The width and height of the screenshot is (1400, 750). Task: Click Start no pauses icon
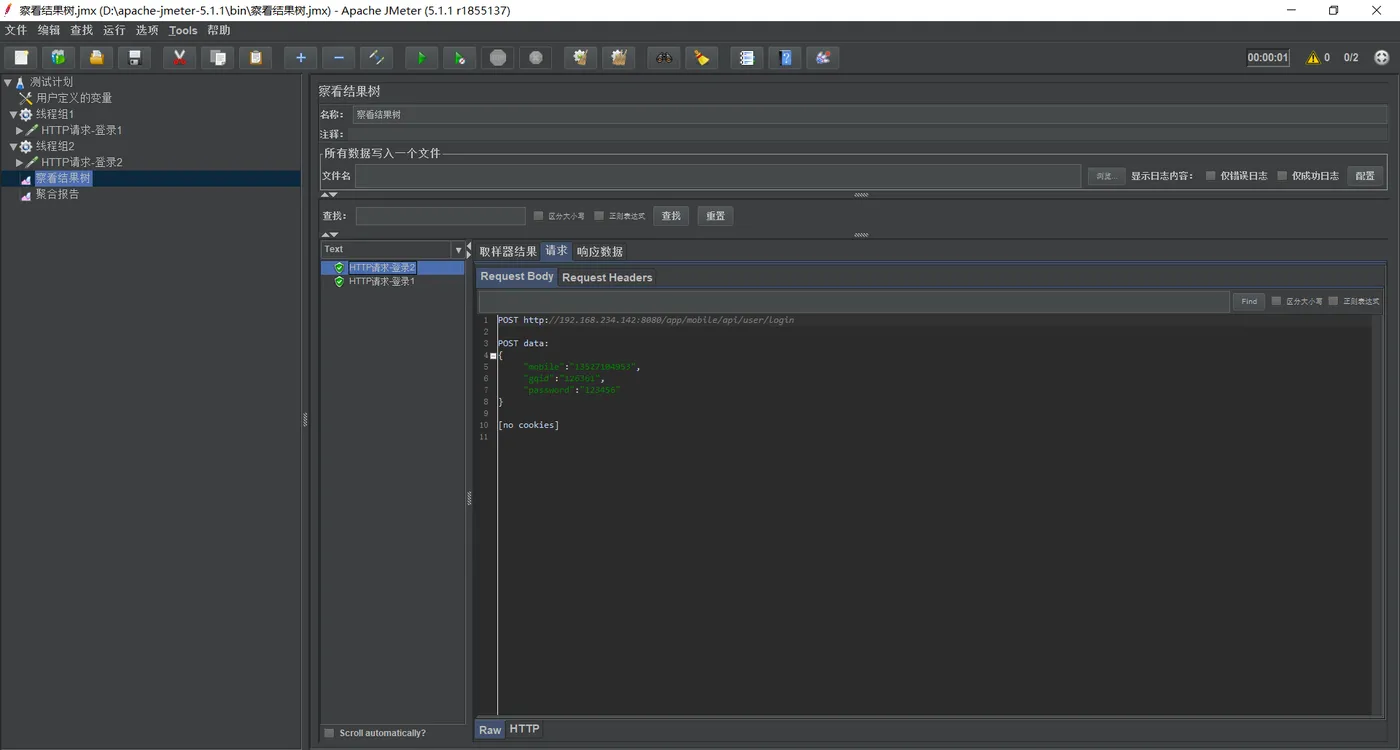[459, 57]
